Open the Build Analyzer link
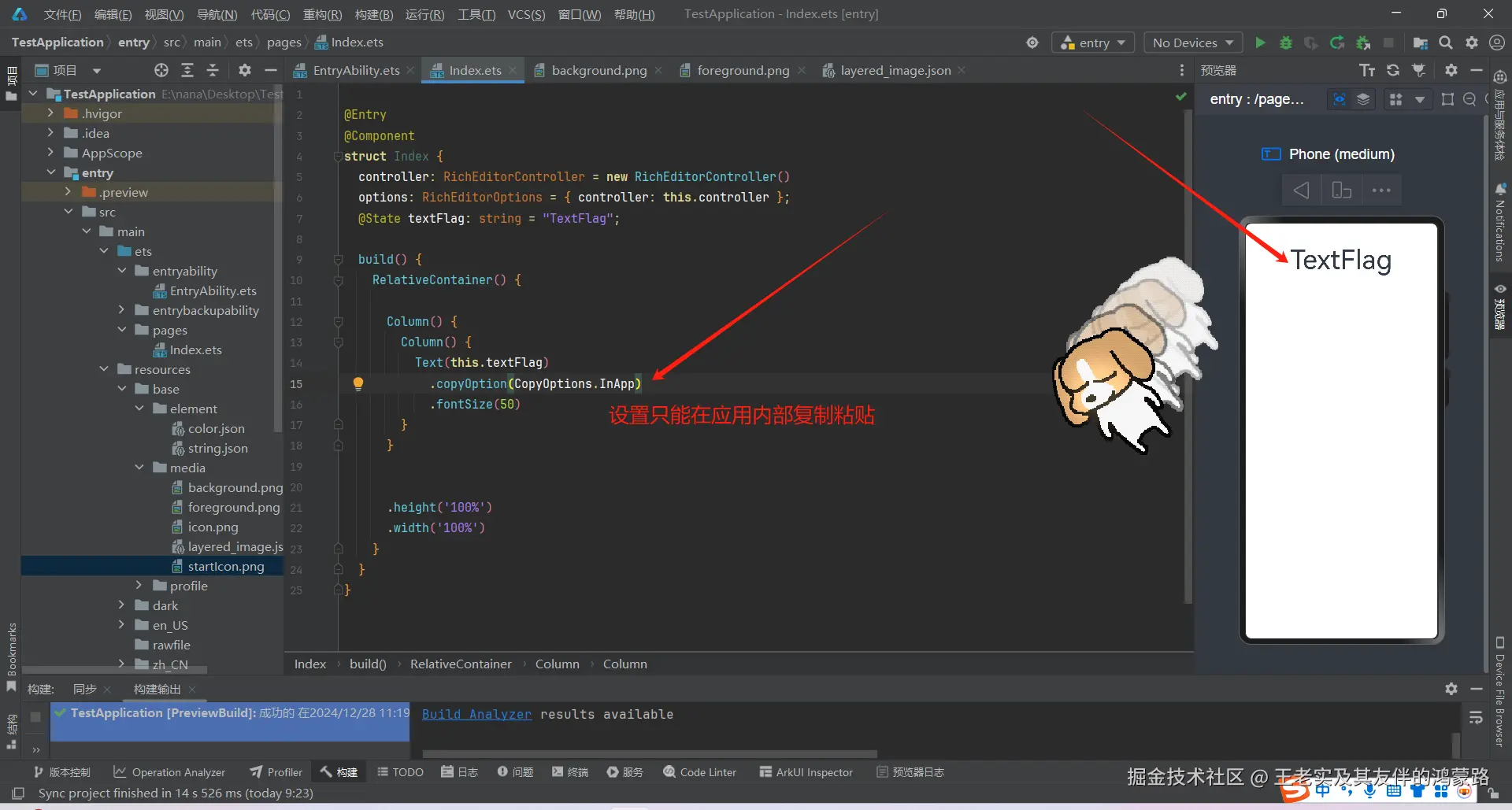Screen dimensions: 1512x810 (x=476, y=714)
